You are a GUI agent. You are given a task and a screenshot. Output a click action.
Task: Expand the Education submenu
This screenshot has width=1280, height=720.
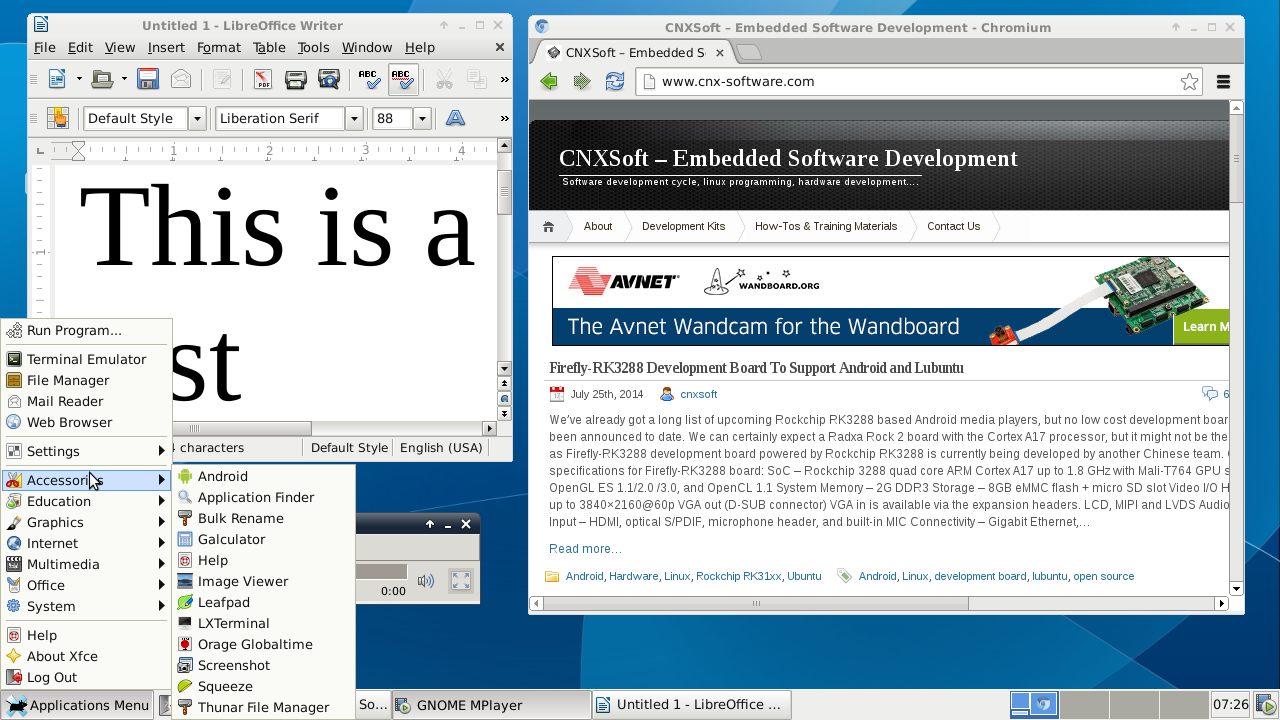point(85,501)
